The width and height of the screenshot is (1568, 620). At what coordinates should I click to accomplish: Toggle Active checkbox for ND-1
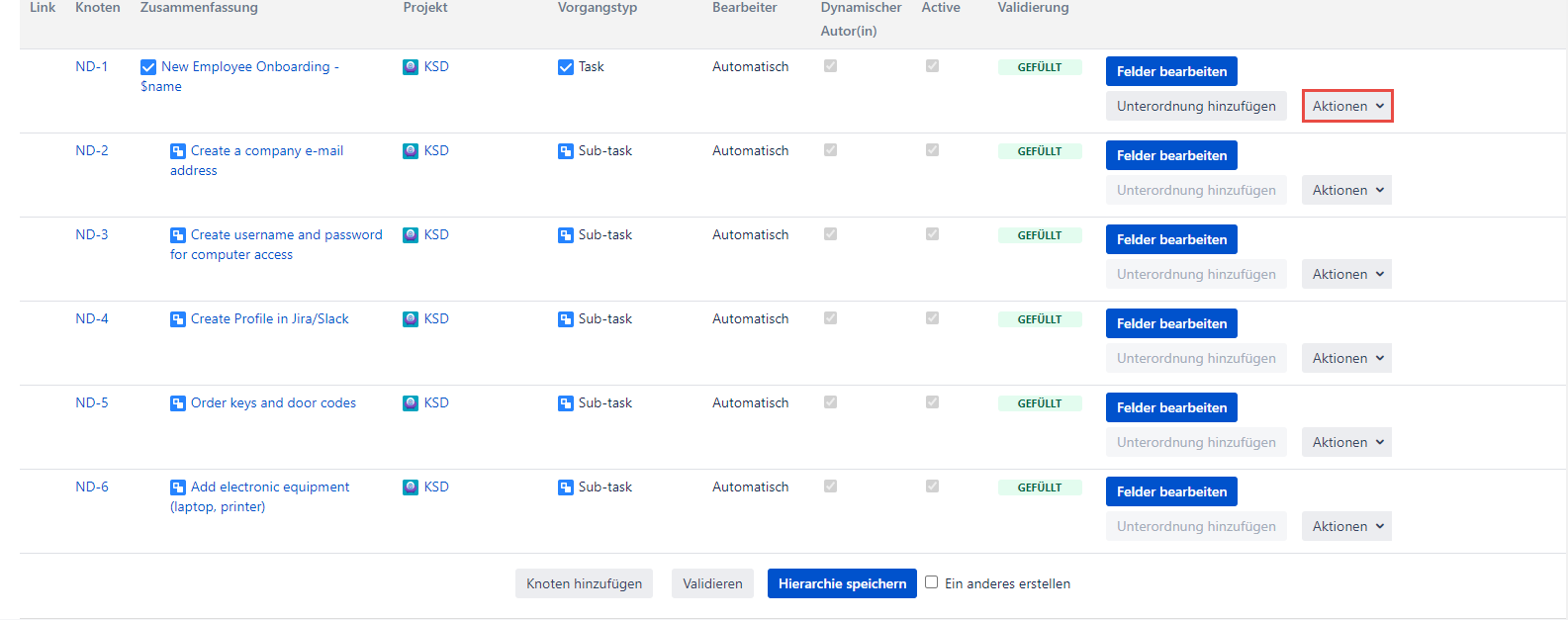[x=932, y=66]
